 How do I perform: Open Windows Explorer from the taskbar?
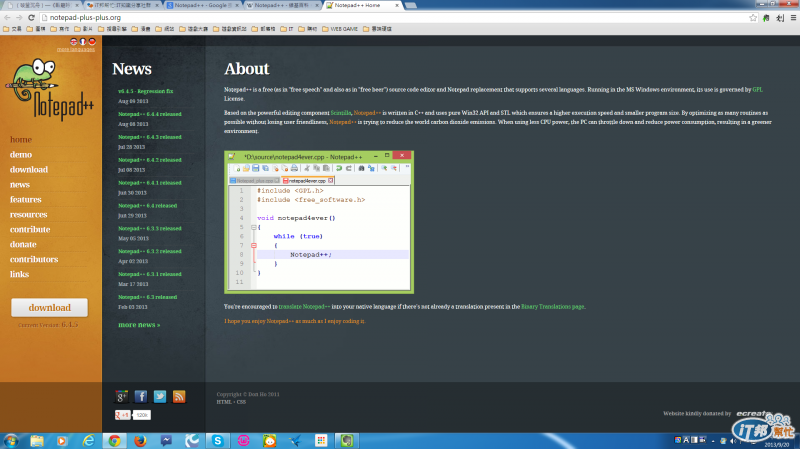point(37,440)
